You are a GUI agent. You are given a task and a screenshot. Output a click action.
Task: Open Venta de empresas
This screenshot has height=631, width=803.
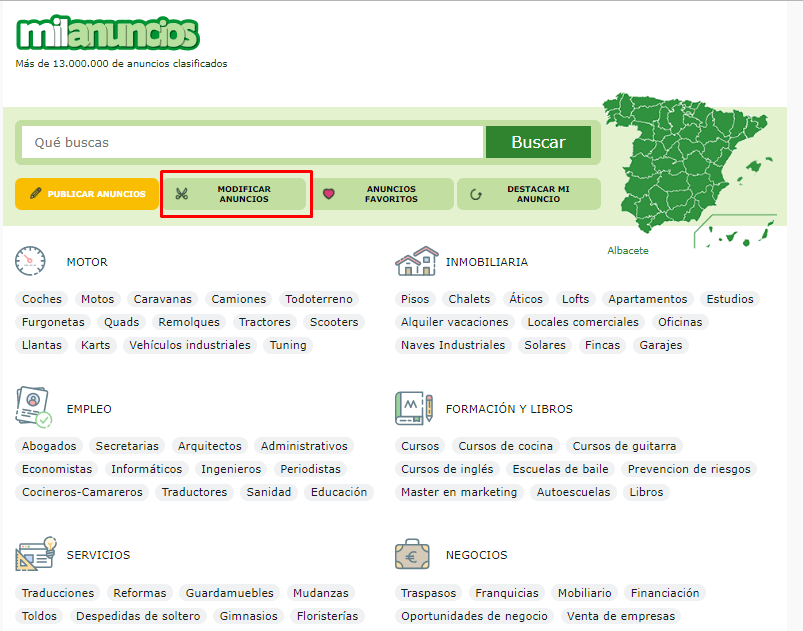point(621,616)
